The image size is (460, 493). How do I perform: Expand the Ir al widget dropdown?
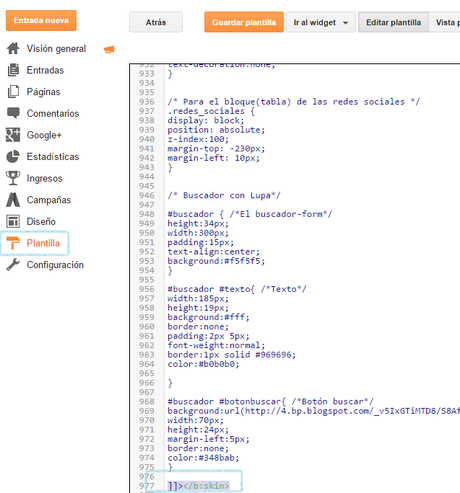(x=321, y=22)
